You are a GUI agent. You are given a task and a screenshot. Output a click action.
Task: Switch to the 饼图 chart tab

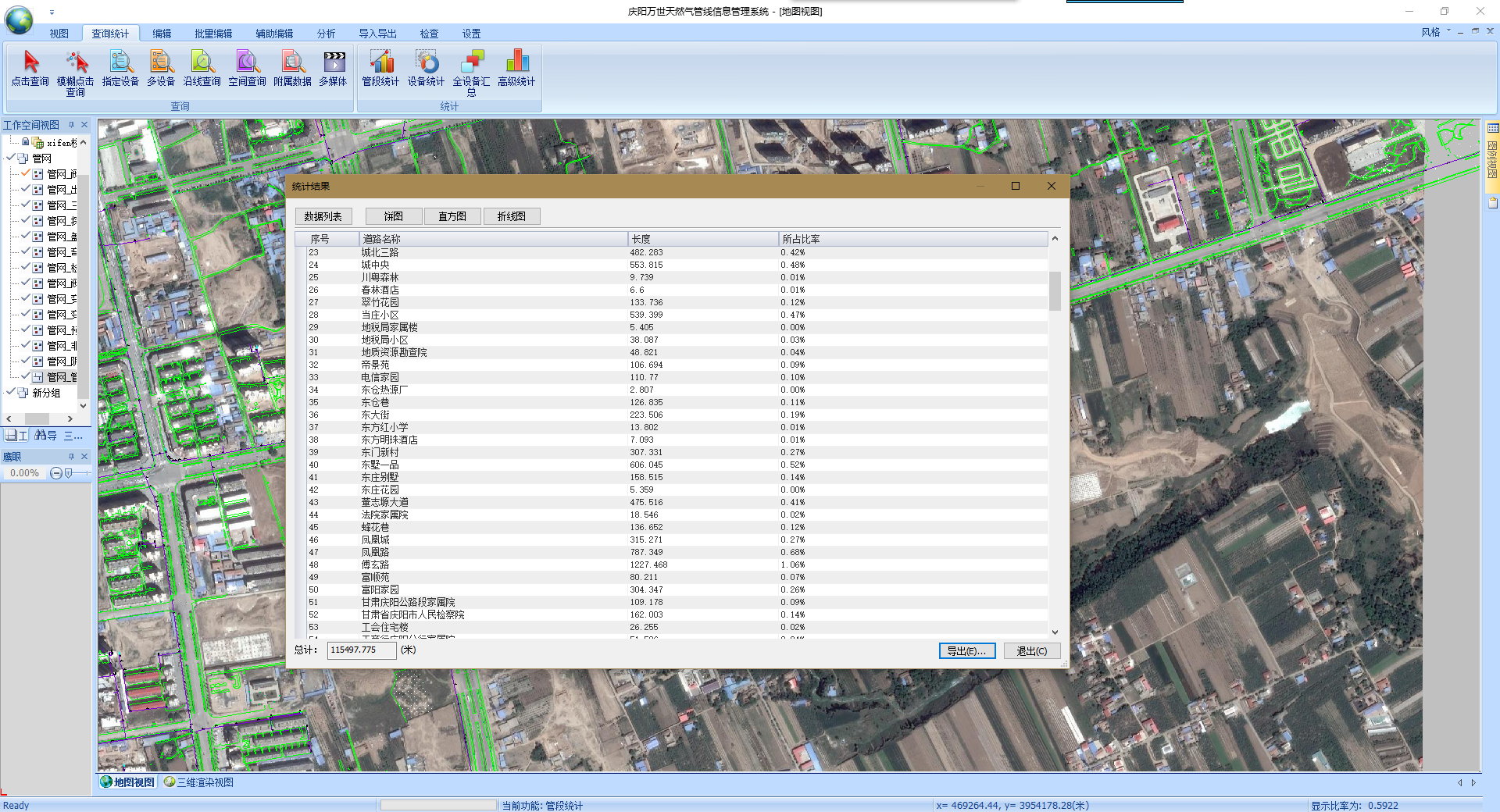tap(394, 216)
